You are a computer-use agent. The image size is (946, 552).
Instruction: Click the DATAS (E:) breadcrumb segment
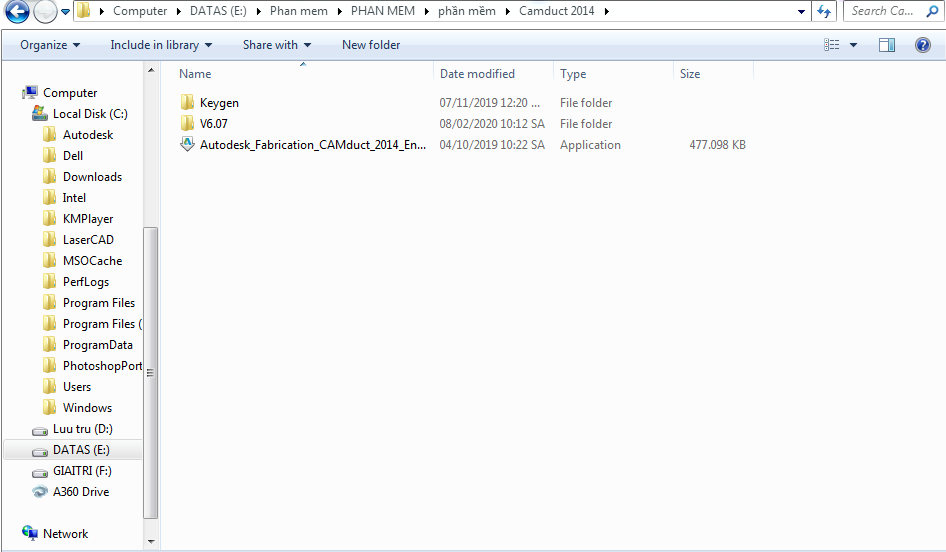coord(218,11)
